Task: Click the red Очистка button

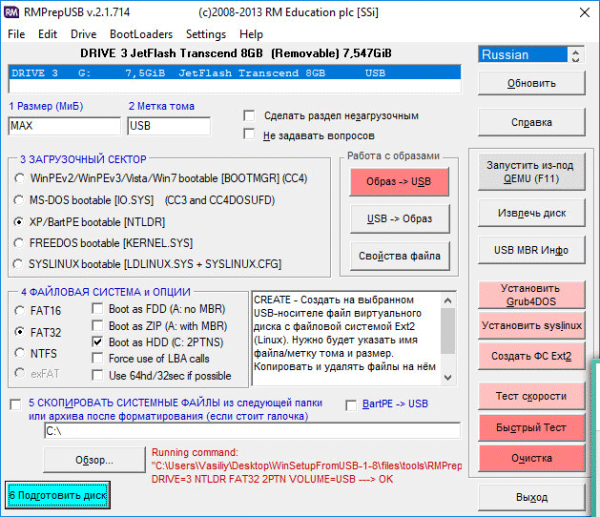Action: (x=532, y=458)
